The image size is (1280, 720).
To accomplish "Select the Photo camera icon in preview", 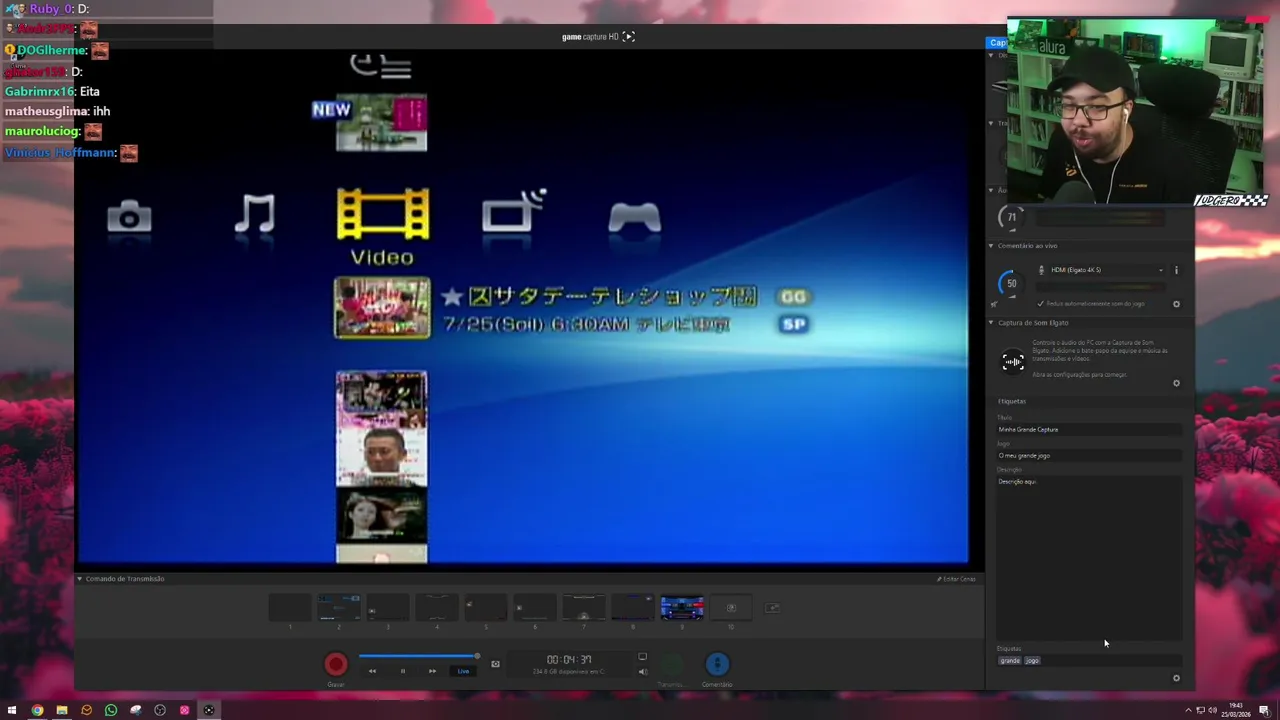I will 130,217.
